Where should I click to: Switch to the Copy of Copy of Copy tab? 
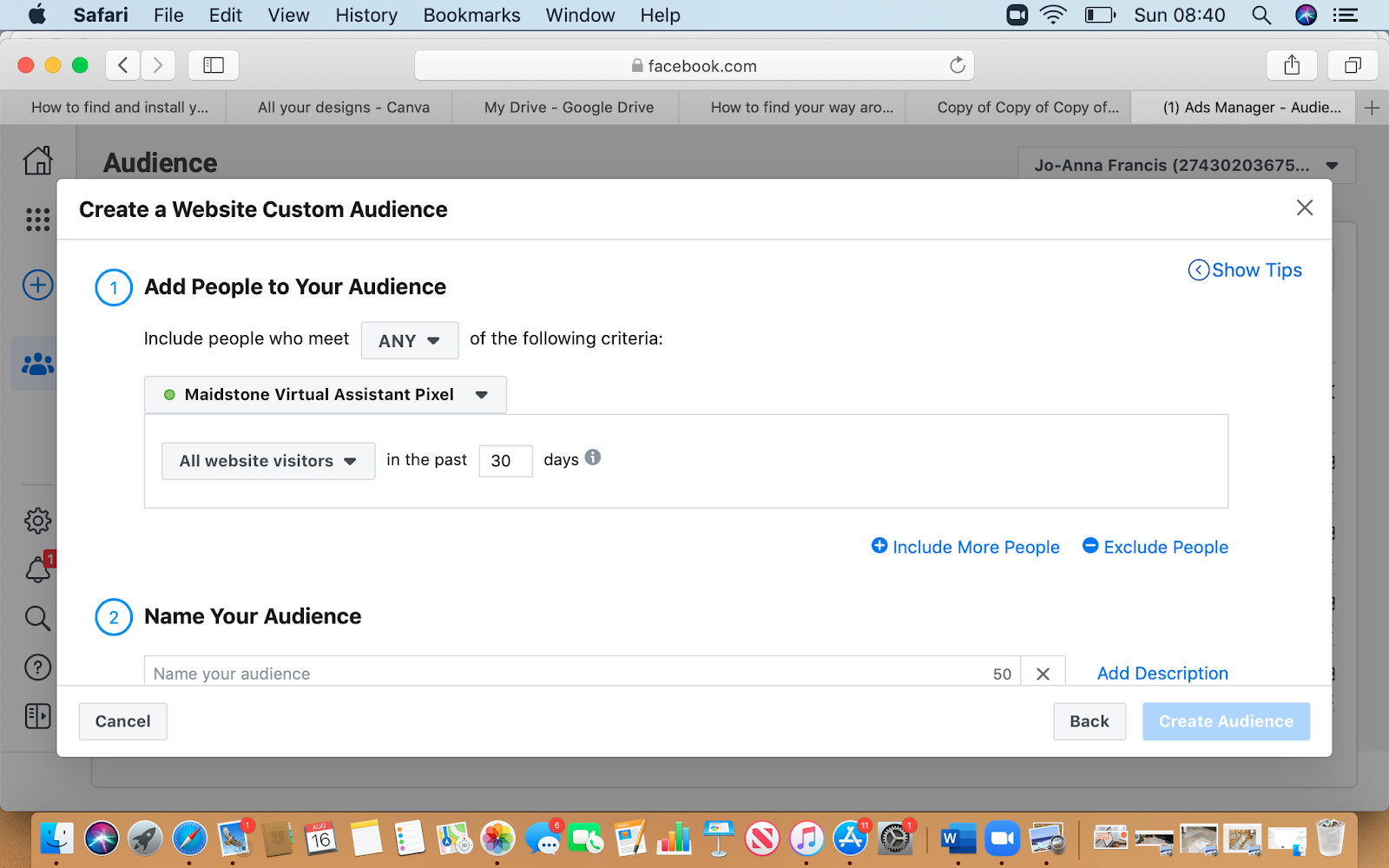1028,108
